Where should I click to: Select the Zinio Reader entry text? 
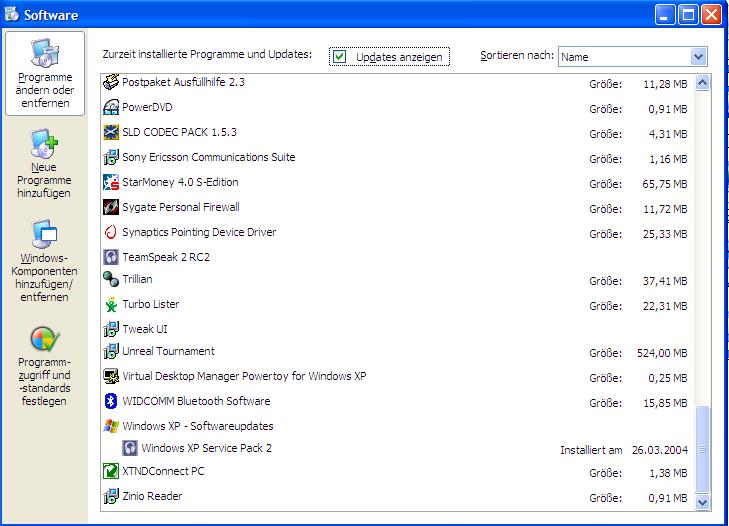pyautogui.click(x=152, y=496)
